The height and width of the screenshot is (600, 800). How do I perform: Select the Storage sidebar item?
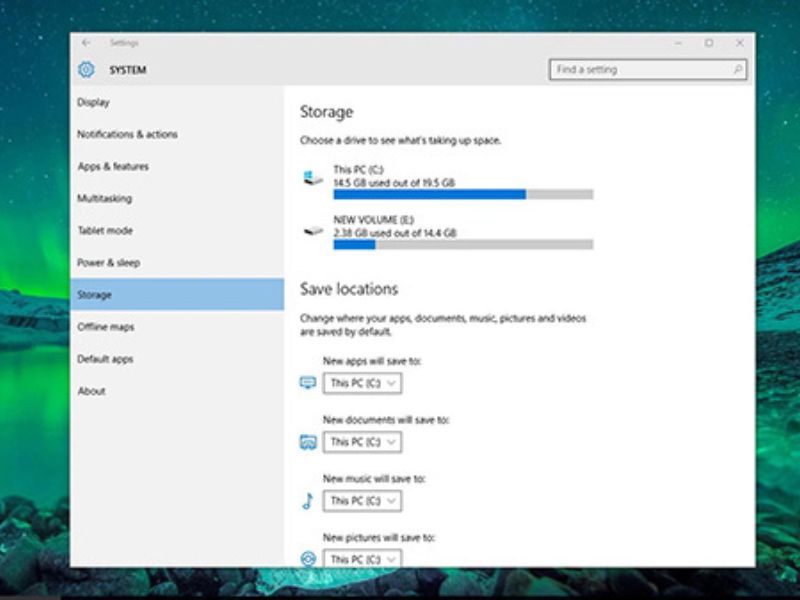click(177, 294)
